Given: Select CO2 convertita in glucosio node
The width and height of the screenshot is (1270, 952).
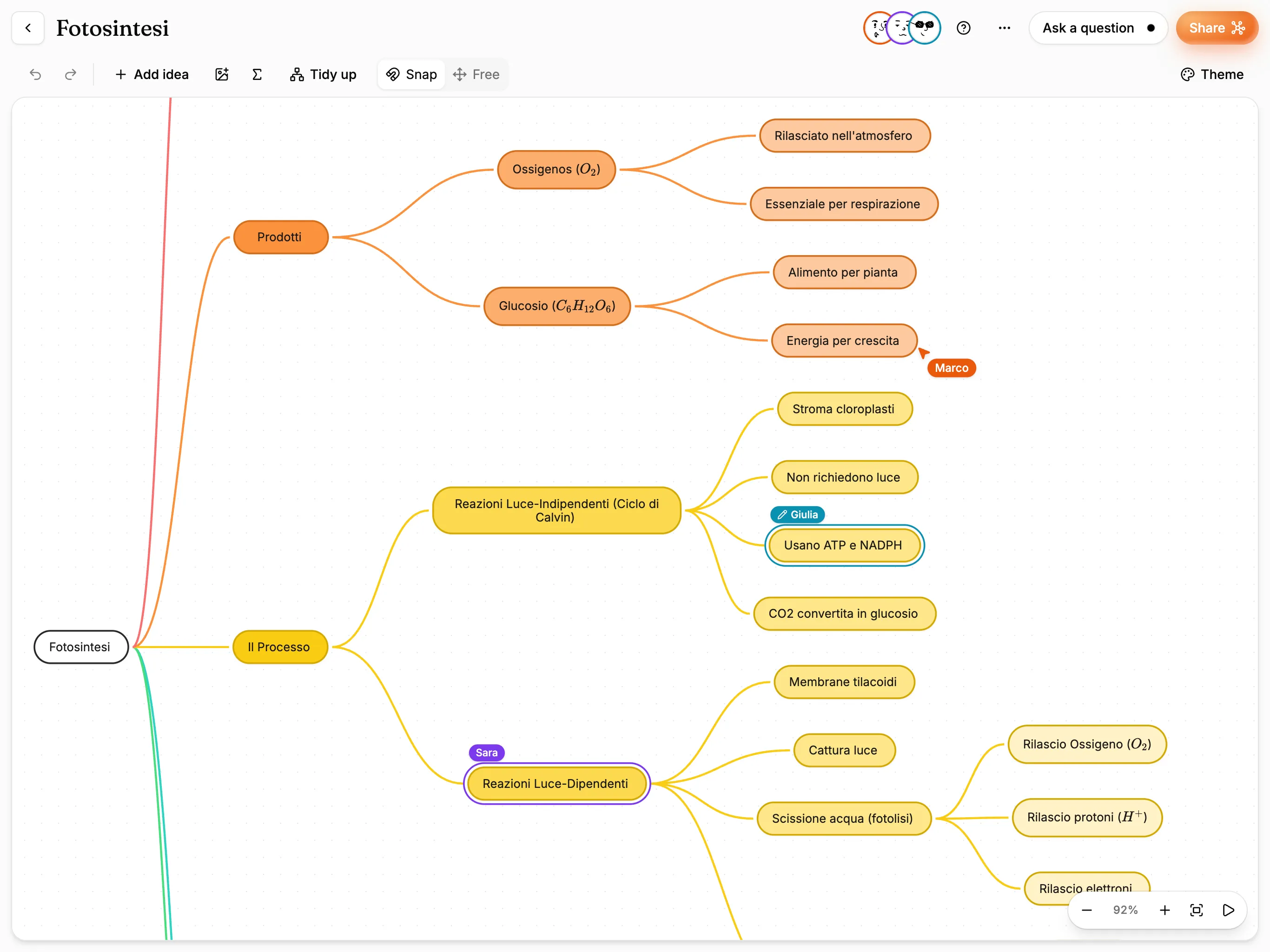Looking at the screenshot, I should [x=844, y=613].
